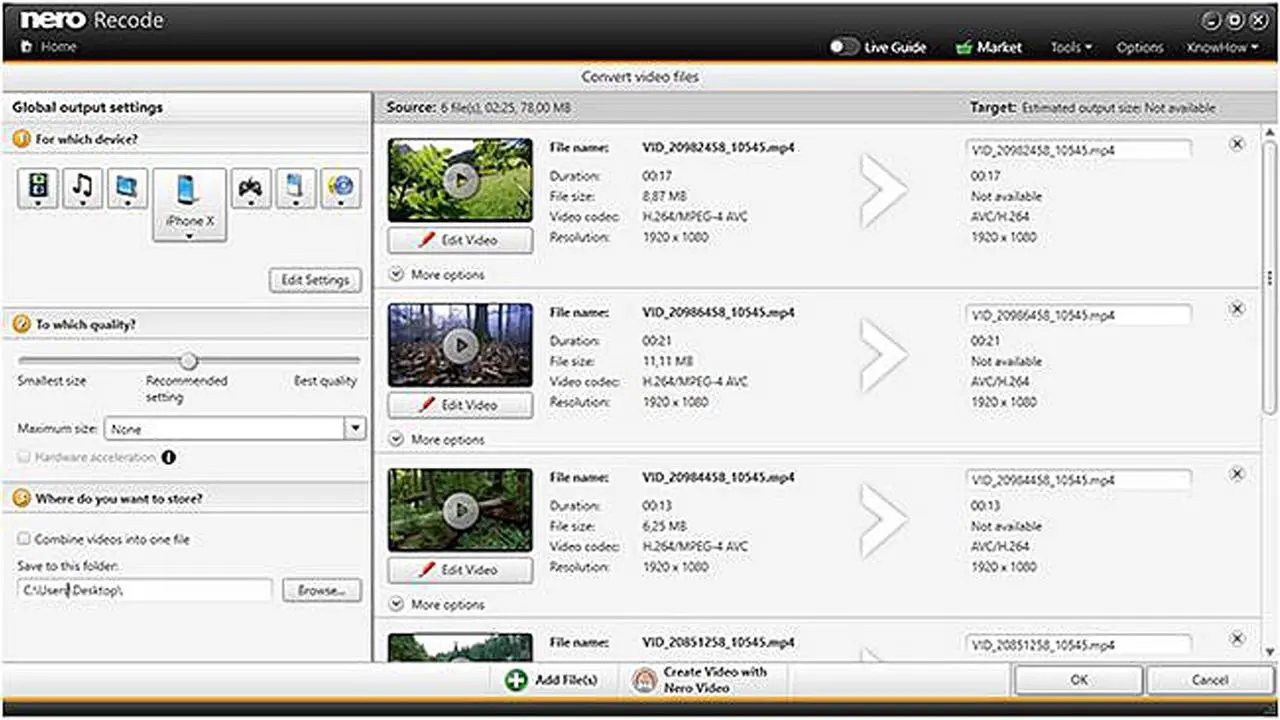Remove VID_20986458_10545.mp4 with its X icon
1280x720 pixels.
1237,309
